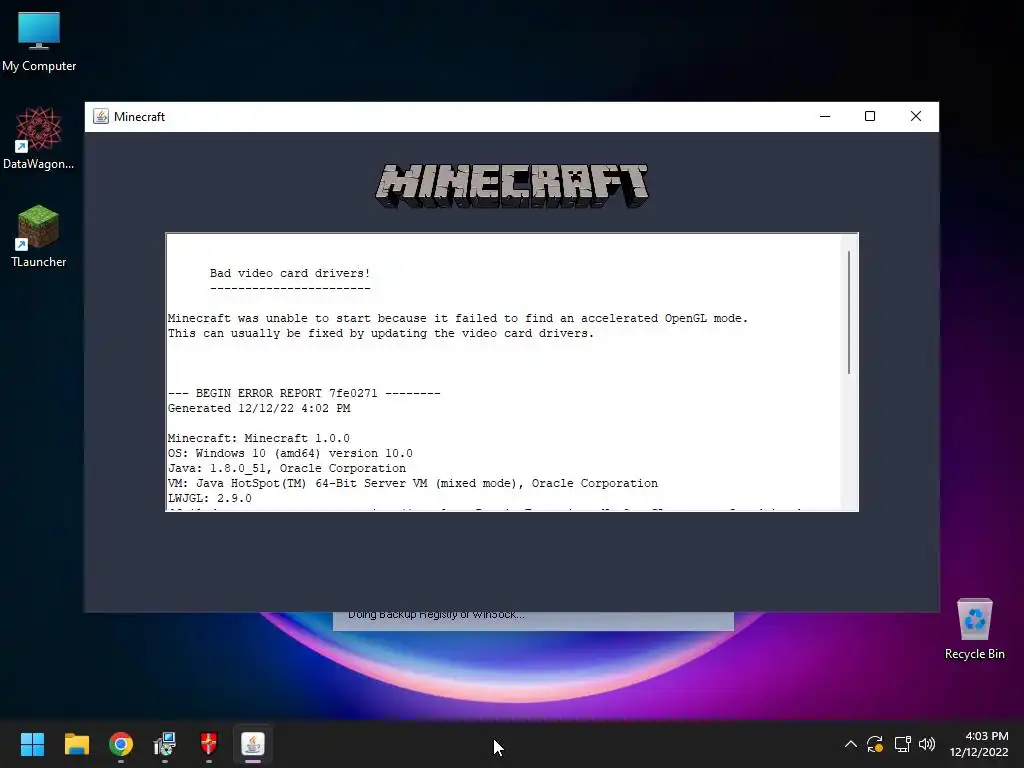Maximize the Minecraft window
Viewport: 1024px width, 768px height.
click(x=870, y=116)
